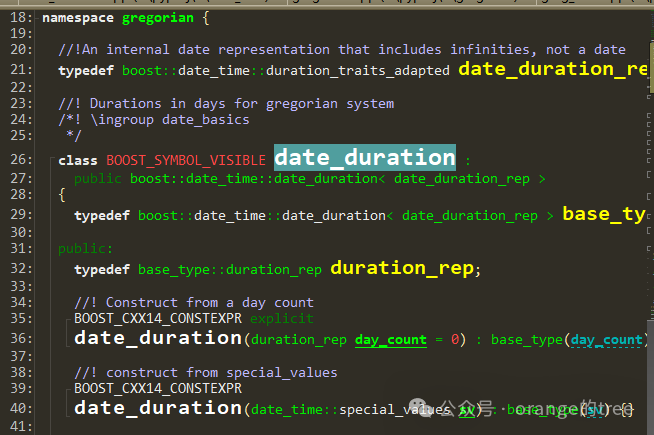Viewport: 654px width, 435px height.
Task: Click the large yellow 'duration_rep' name on line 32
Action: (402, 268)
